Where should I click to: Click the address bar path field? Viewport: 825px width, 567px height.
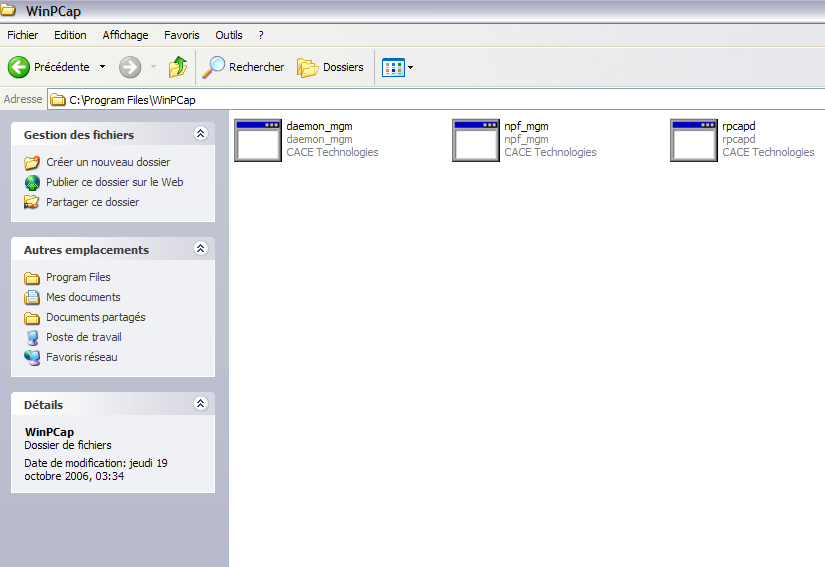[x=436, y=100]
